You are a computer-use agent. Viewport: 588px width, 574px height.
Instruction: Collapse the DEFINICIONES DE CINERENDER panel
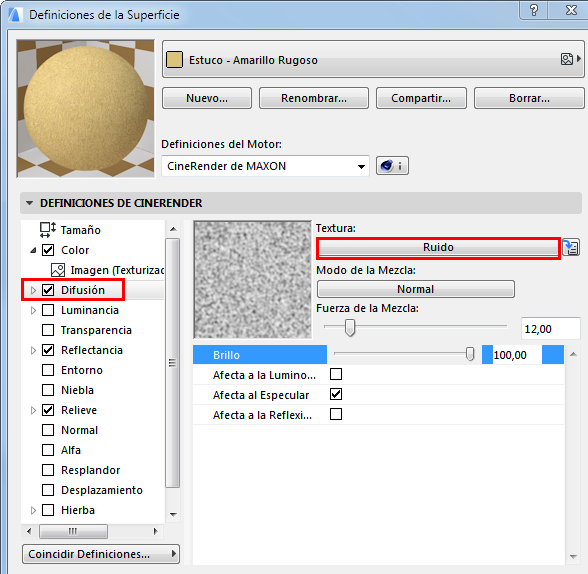tap(29, 203)
